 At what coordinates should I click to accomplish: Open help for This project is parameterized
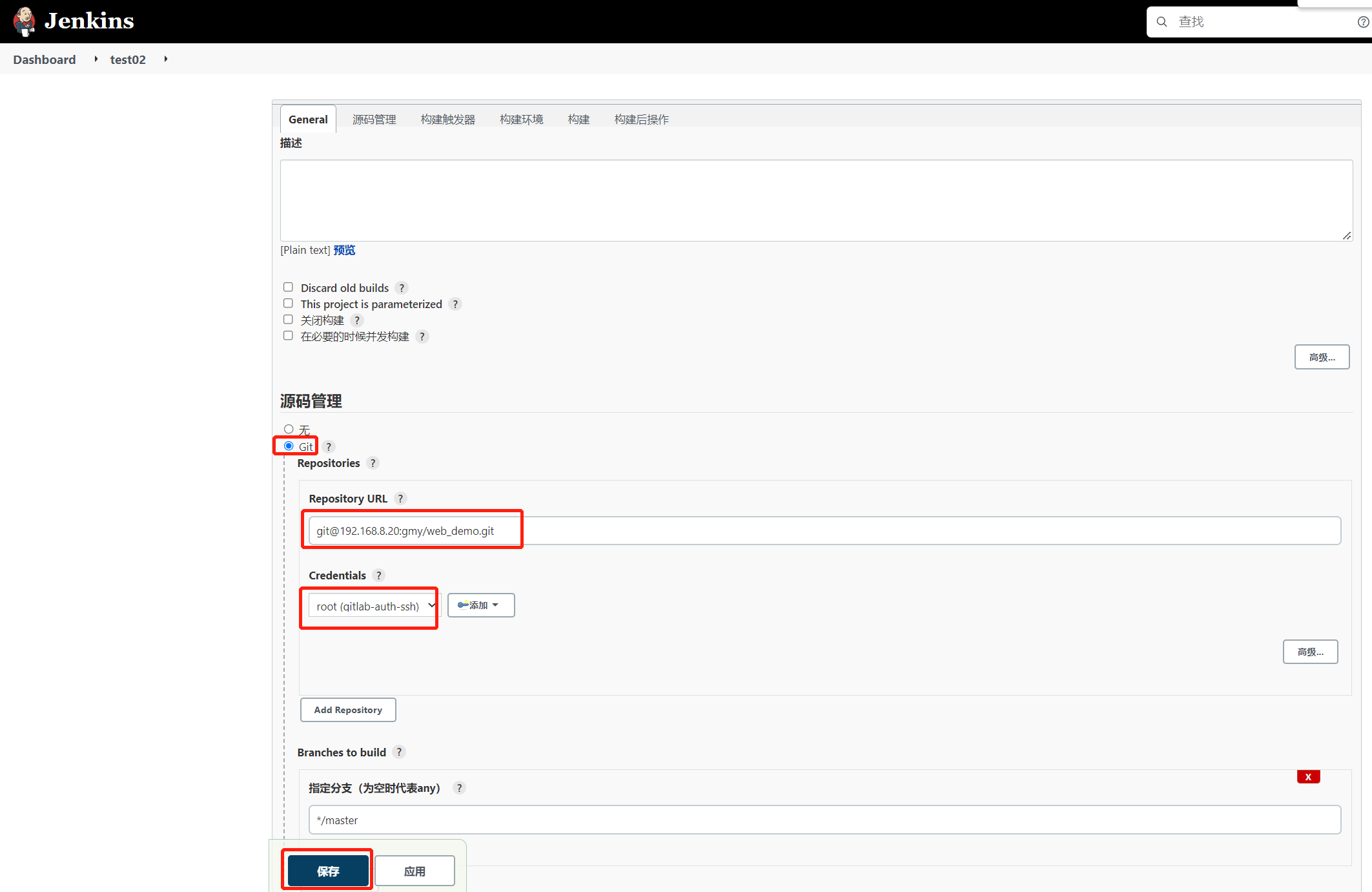tap(455, 304)
